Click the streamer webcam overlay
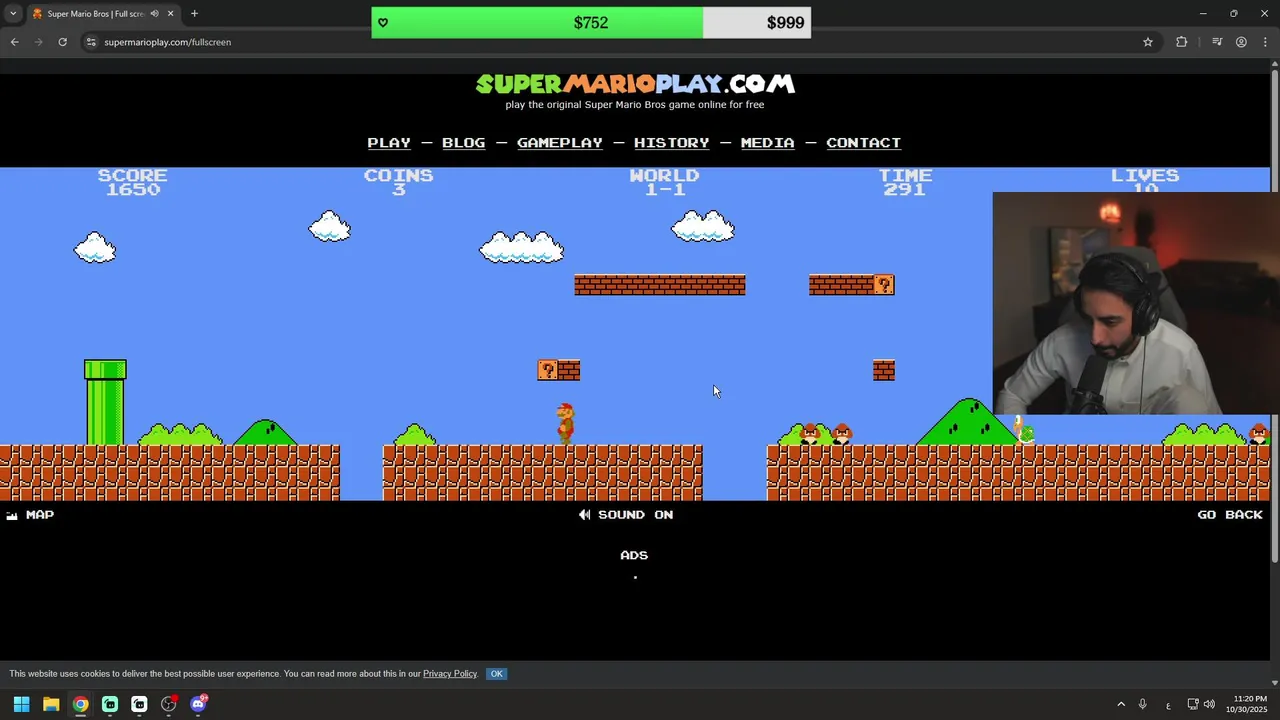 (x=1136, y=303)
